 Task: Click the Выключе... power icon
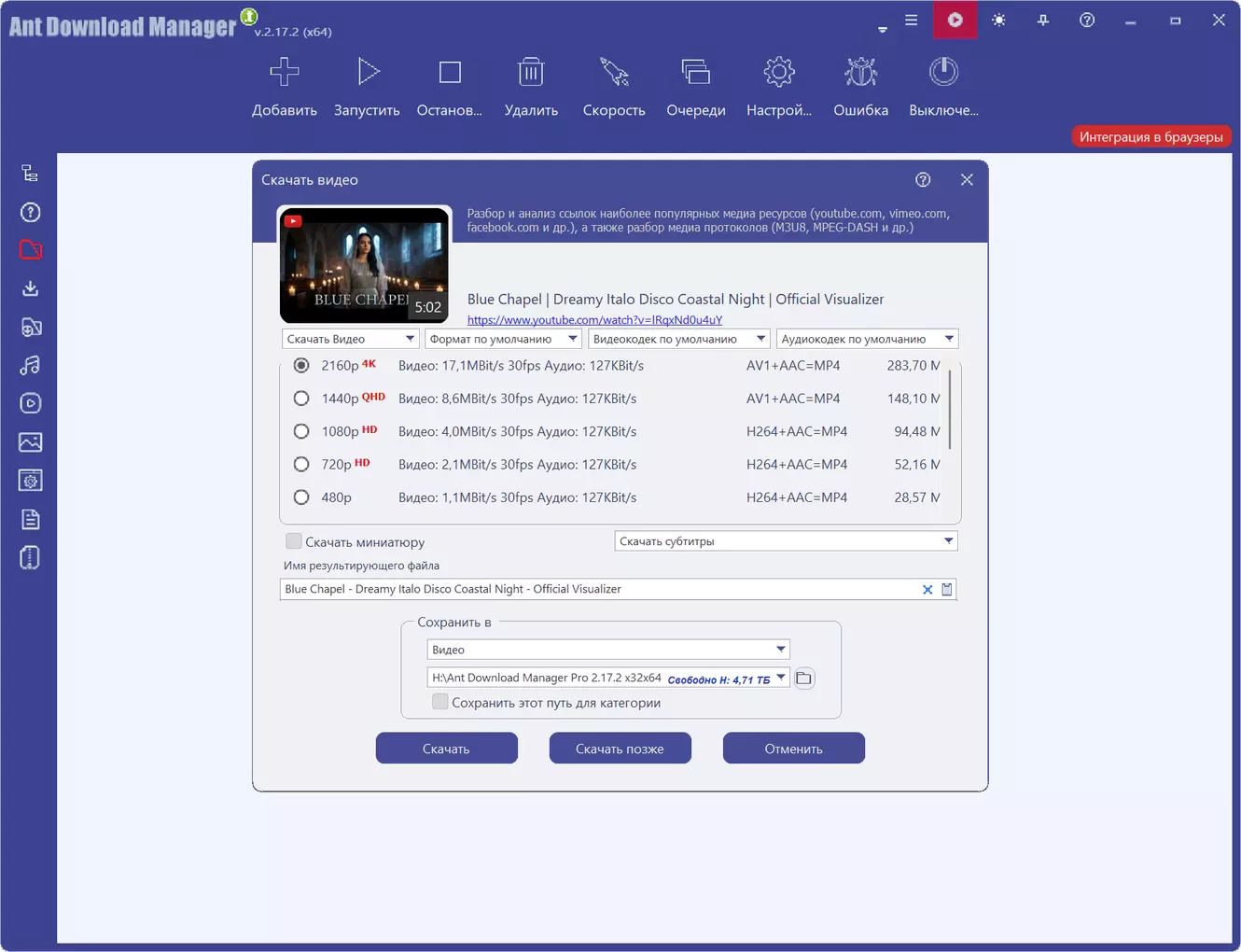click(943, 72)
